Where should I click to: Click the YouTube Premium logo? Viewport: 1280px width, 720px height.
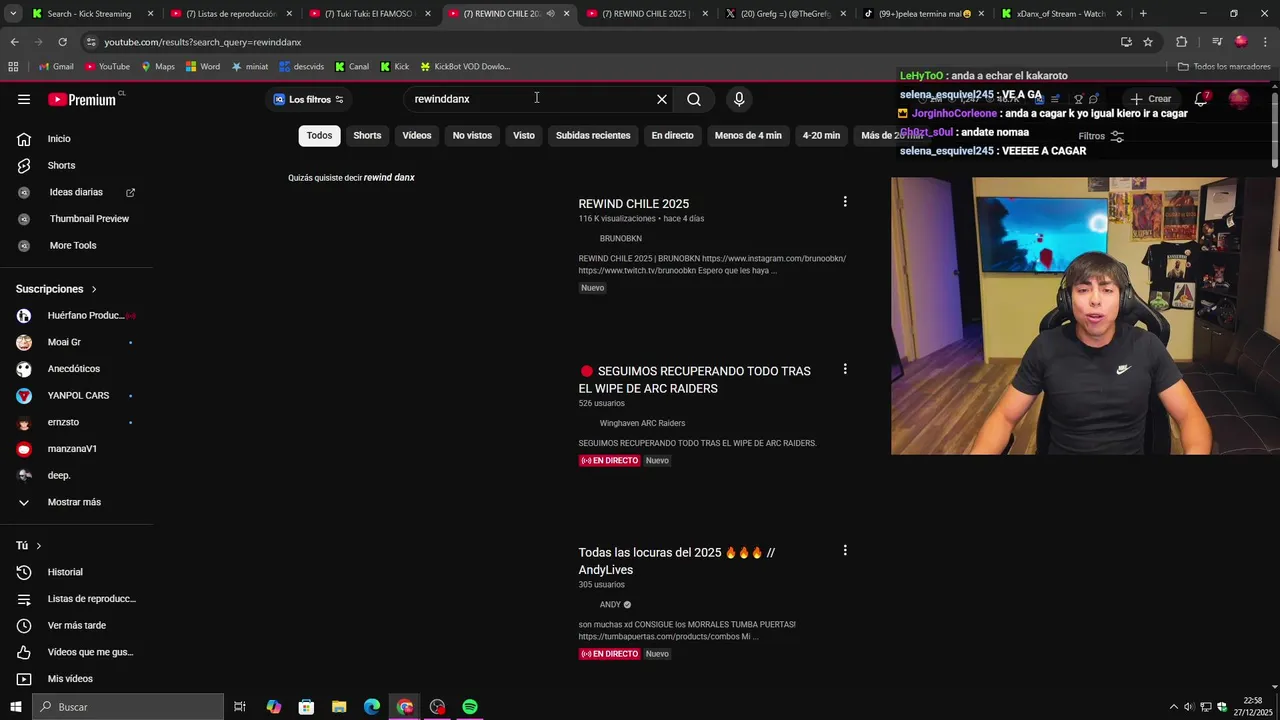coord(84,99)
